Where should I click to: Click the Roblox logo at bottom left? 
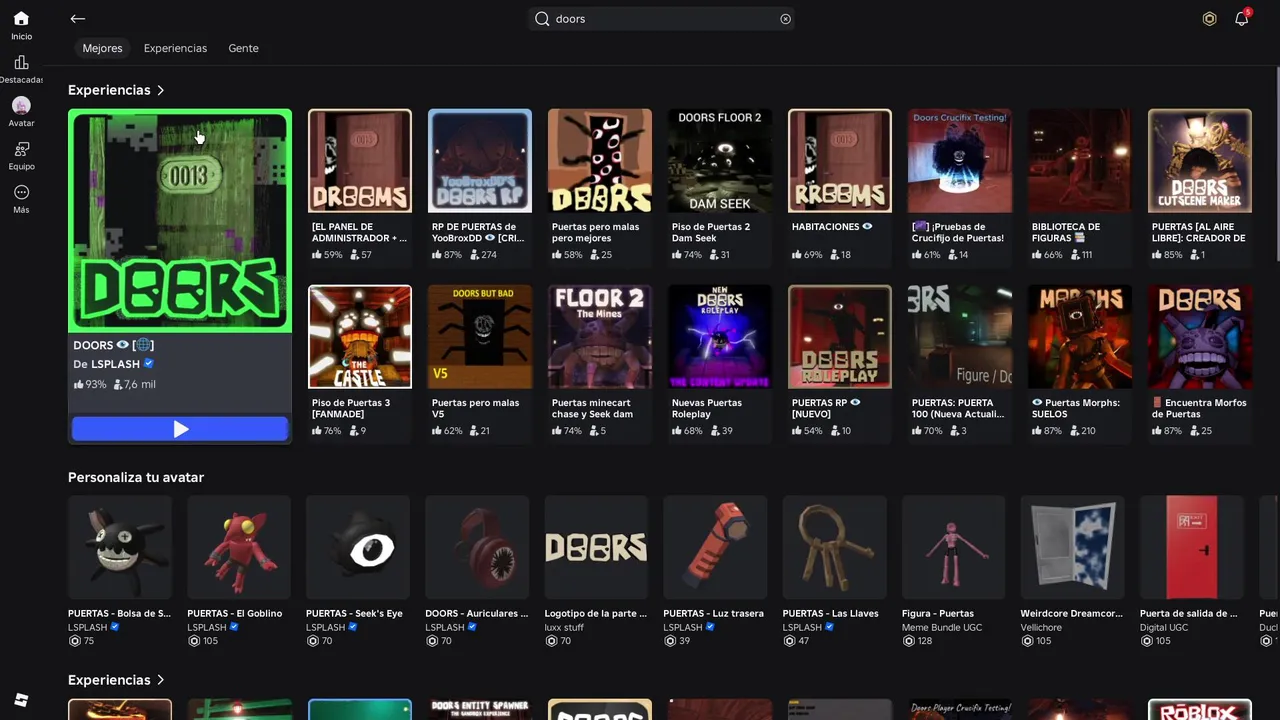click(21, 700)
